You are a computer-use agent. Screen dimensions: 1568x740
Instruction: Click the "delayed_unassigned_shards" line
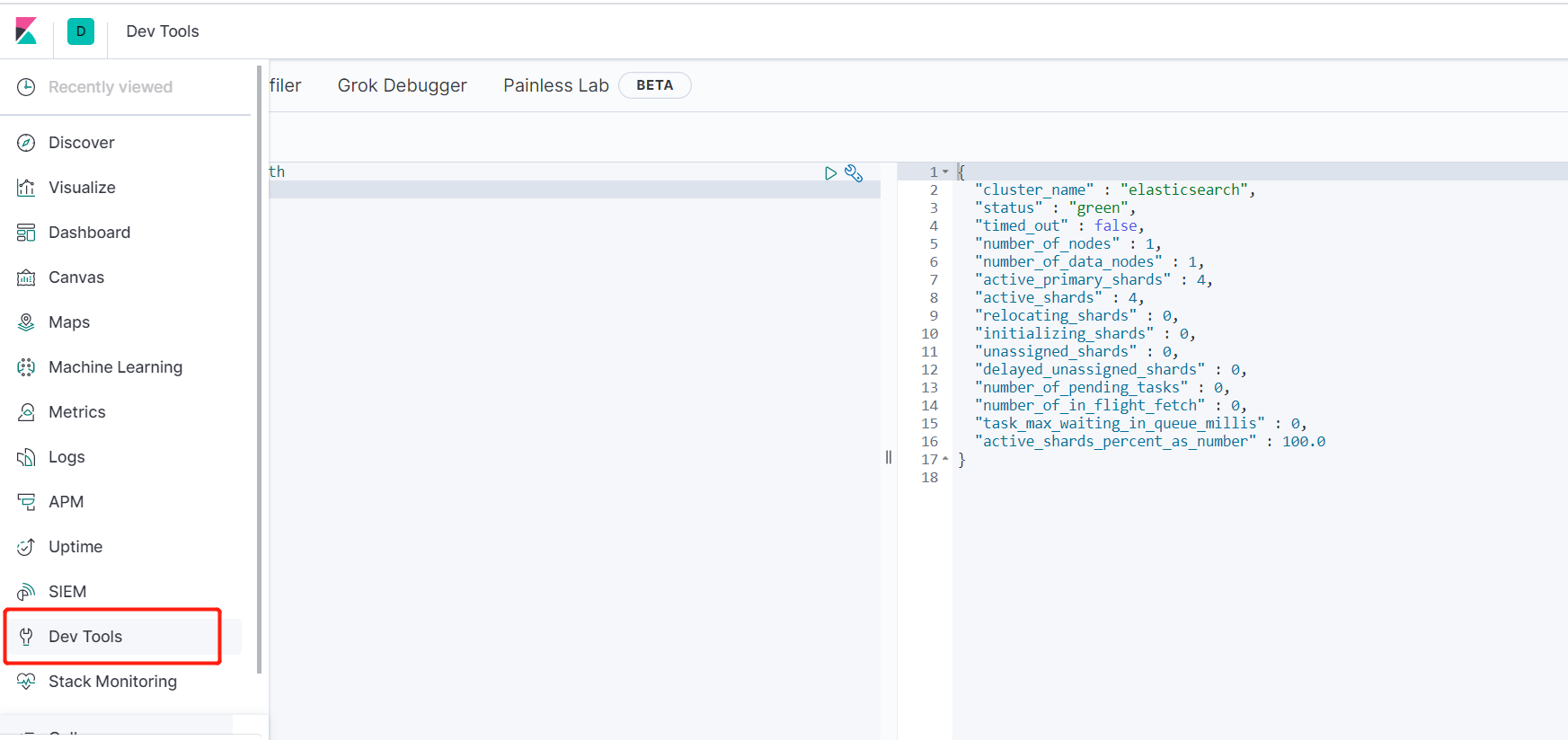tap(1111, 369)
